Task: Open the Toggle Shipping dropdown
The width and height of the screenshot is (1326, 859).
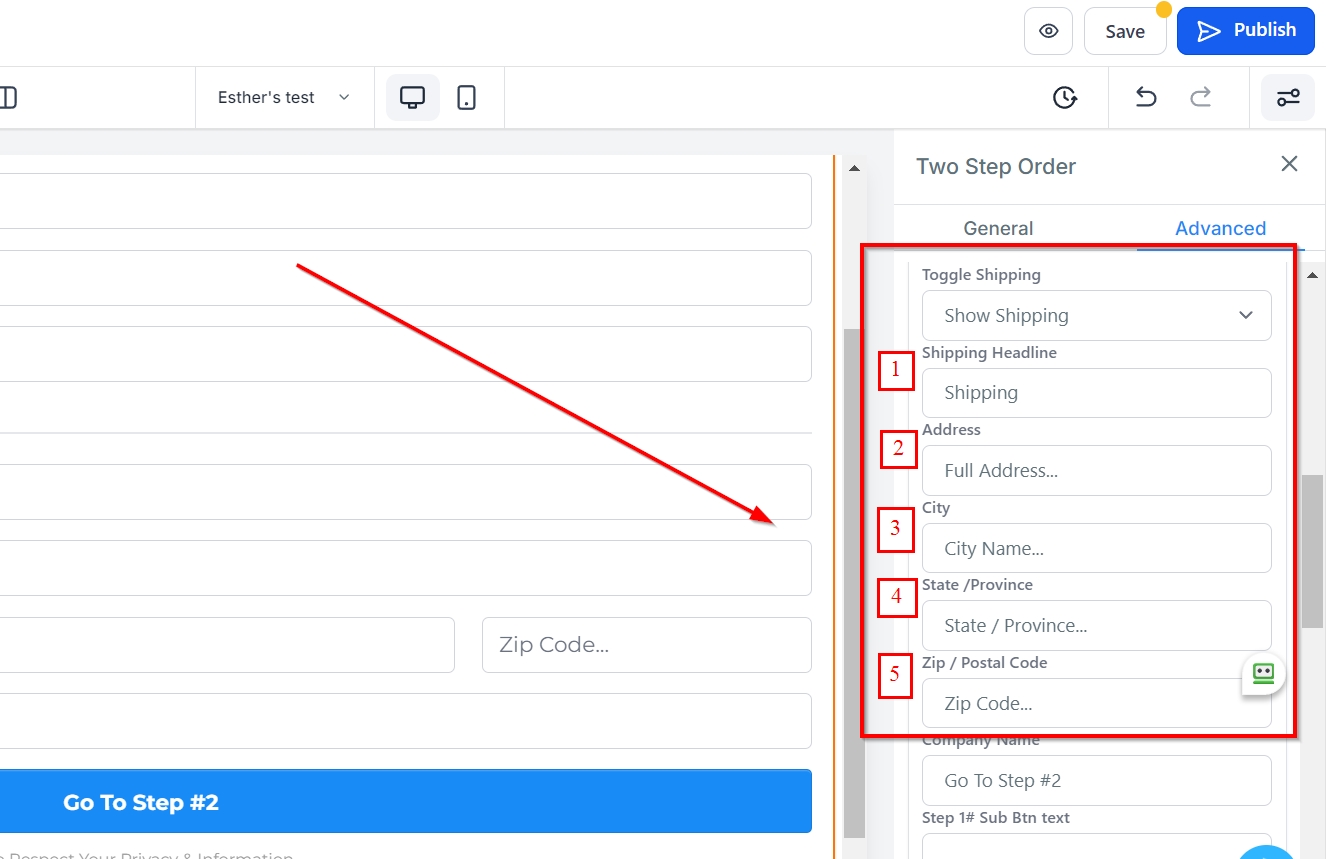Action: [x=1096, y=315]
